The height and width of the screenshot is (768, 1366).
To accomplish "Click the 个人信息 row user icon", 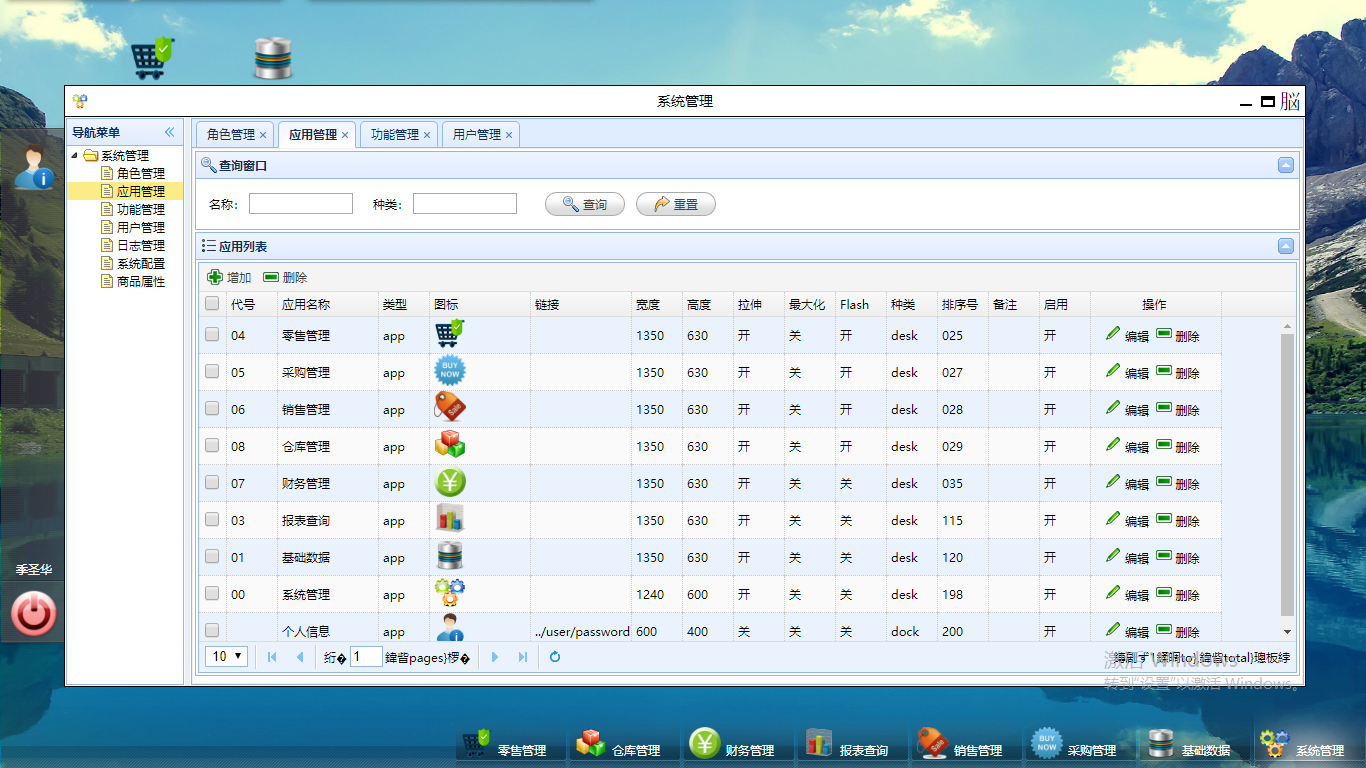I will click(450, 628).
